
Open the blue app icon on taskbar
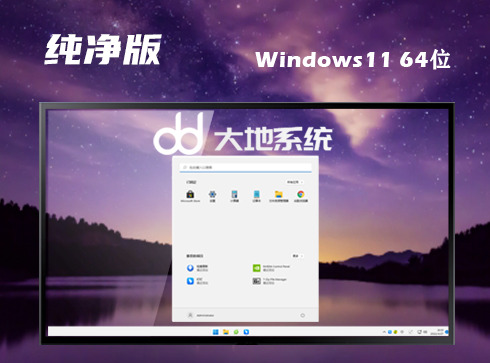246,332
